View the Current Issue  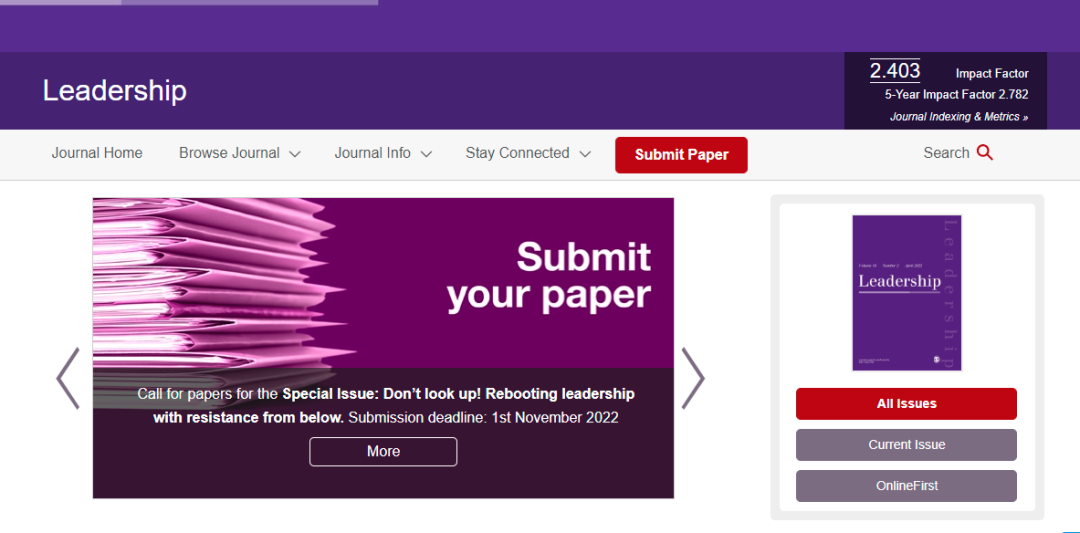click(x=906, y=445)
